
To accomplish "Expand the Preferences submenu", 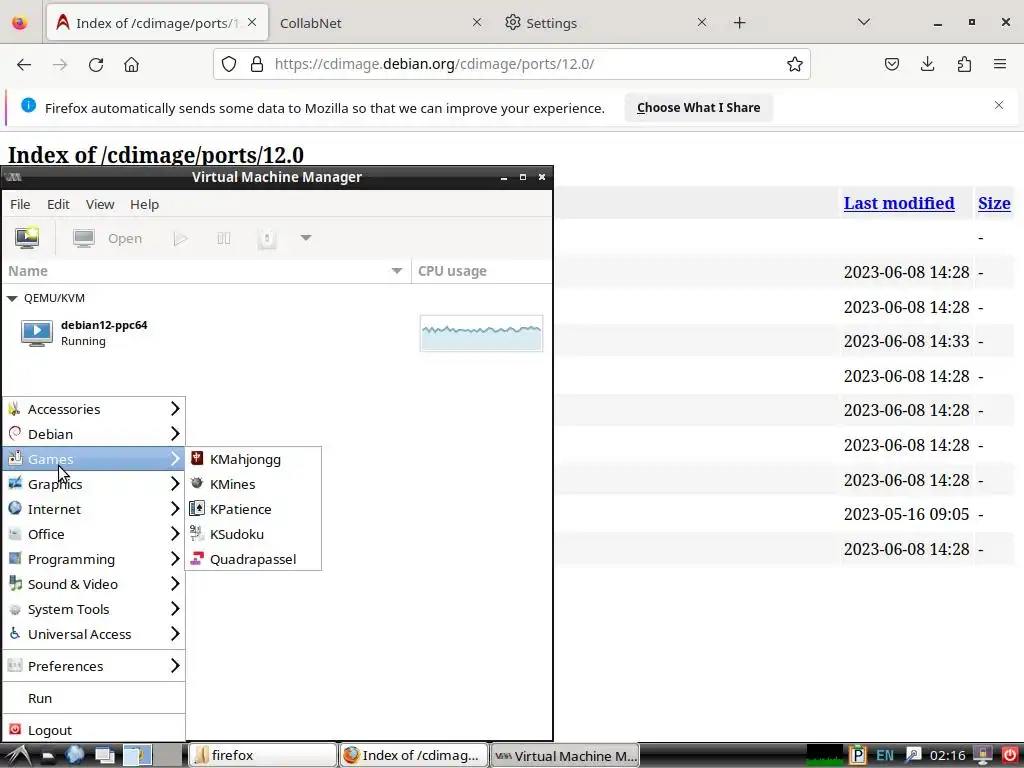I will [x=94, y=666].
